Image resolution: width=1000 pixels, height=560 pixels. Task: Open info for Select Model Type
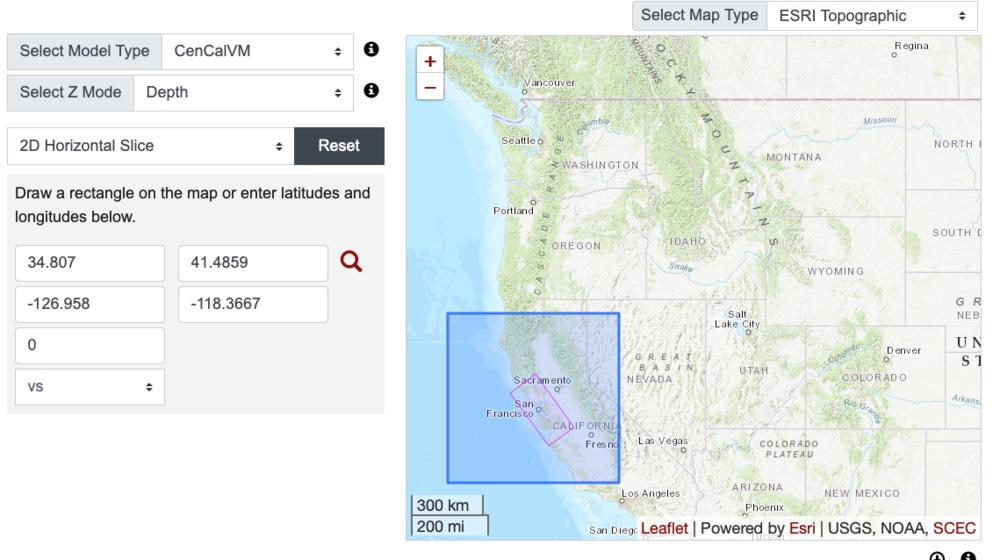[x=370, y=50]
